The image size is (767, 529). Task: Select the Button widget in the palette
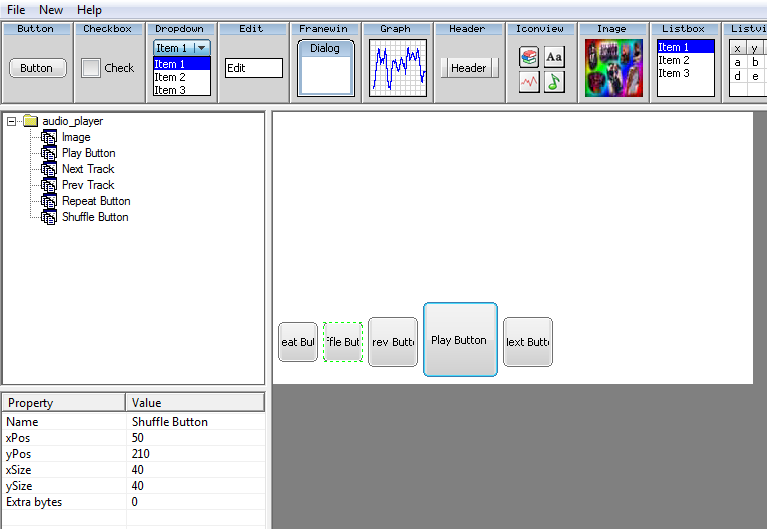coord(37,68)
